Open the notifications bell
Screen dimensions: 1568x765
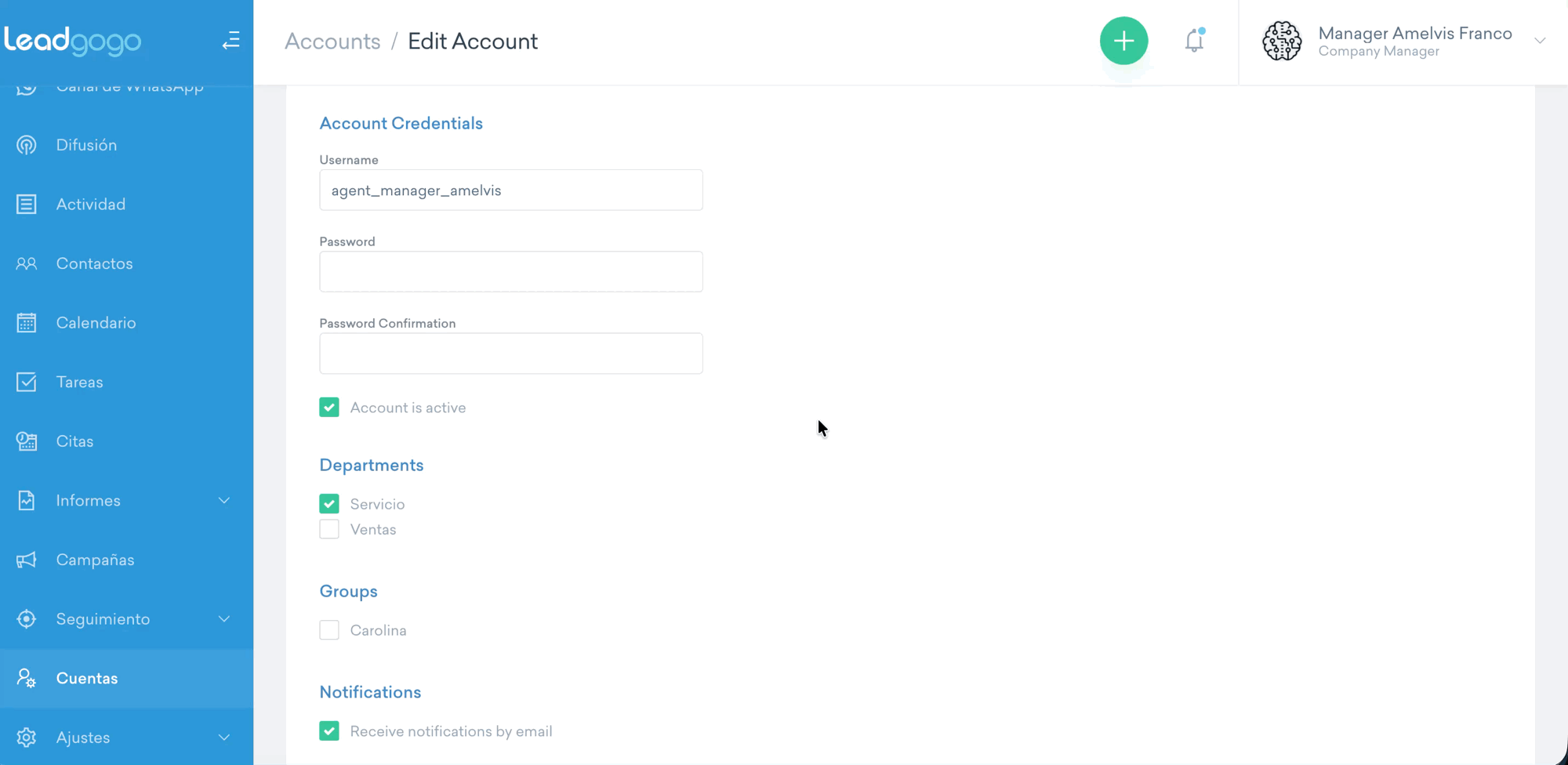(x=1194, y=41)
